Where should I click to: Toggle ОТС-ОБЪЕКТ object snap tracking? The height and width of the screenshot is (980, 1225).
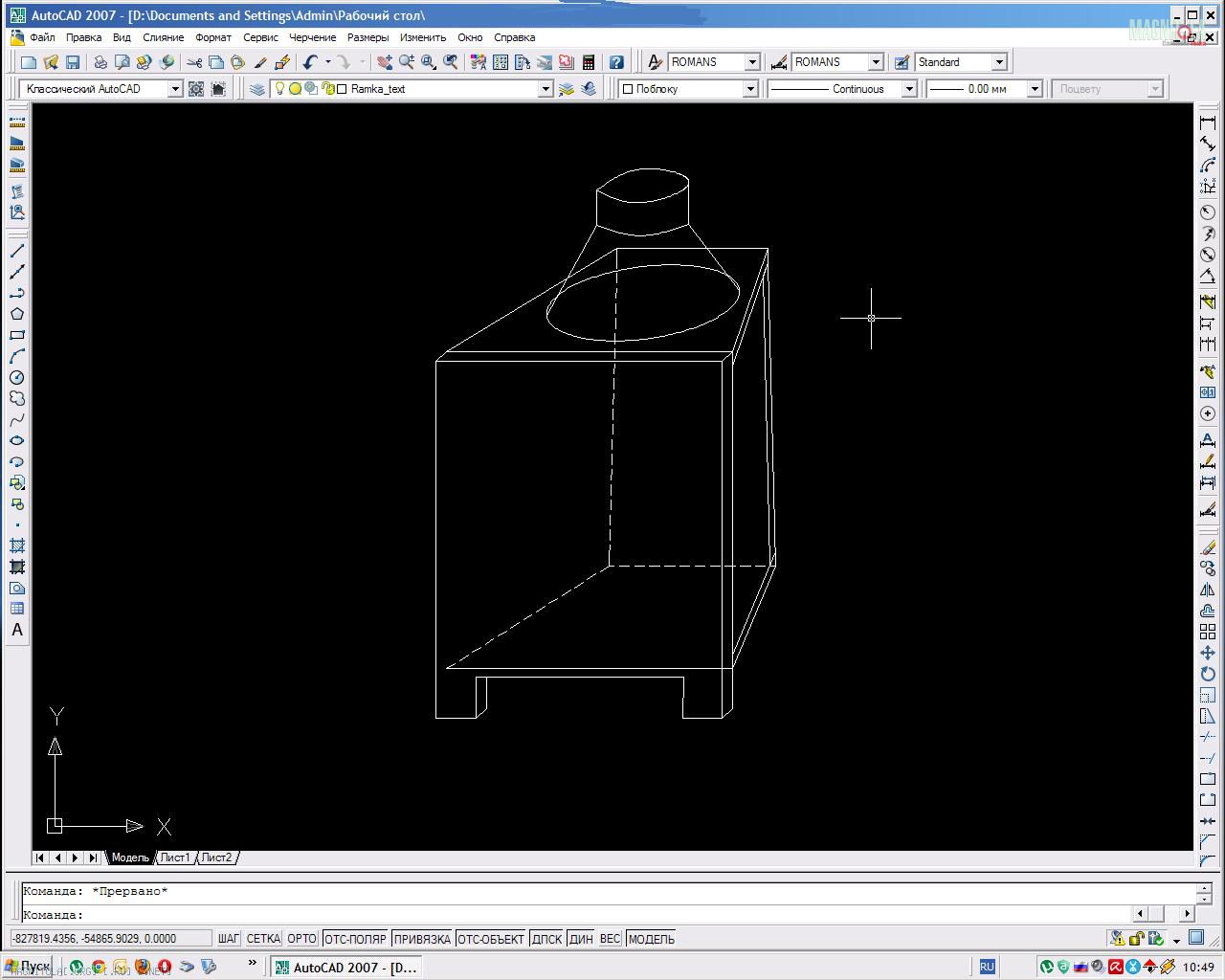491,939
